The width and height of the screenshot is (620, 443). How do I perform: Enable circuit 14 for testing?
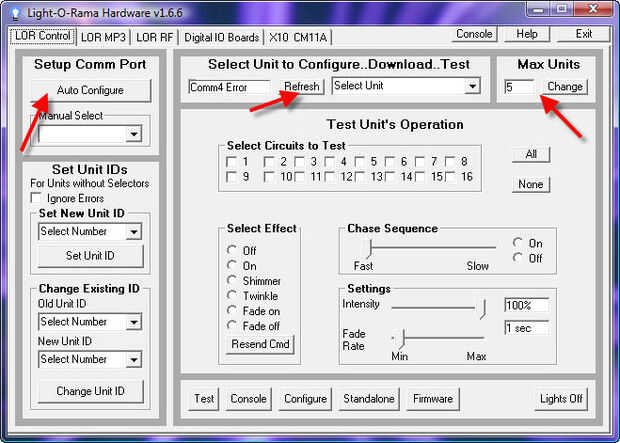(x=389, y=177)
